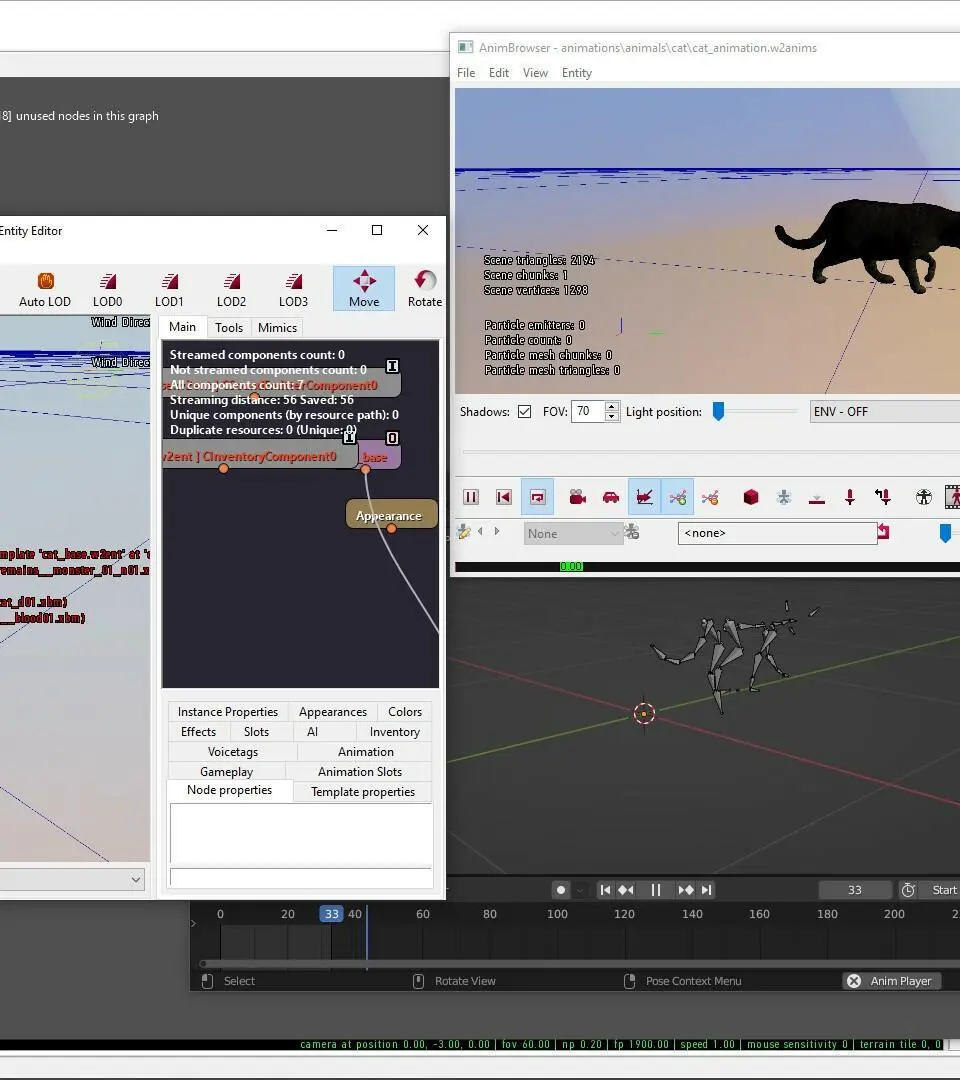Open the Animation Slots tab
The width and height of the screenshot is (960, 1080).
(359, 771)
